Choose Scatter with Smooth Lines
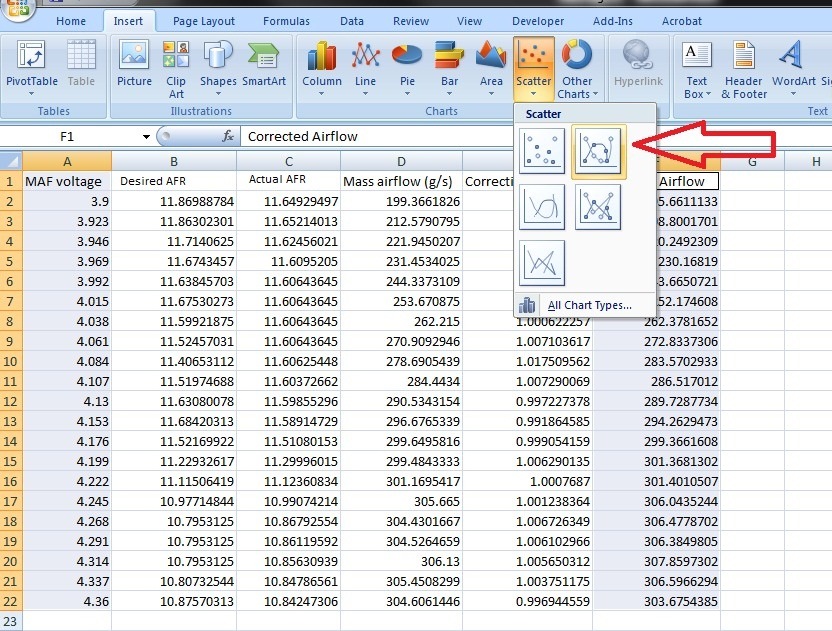832x631 pixels. 542,207
